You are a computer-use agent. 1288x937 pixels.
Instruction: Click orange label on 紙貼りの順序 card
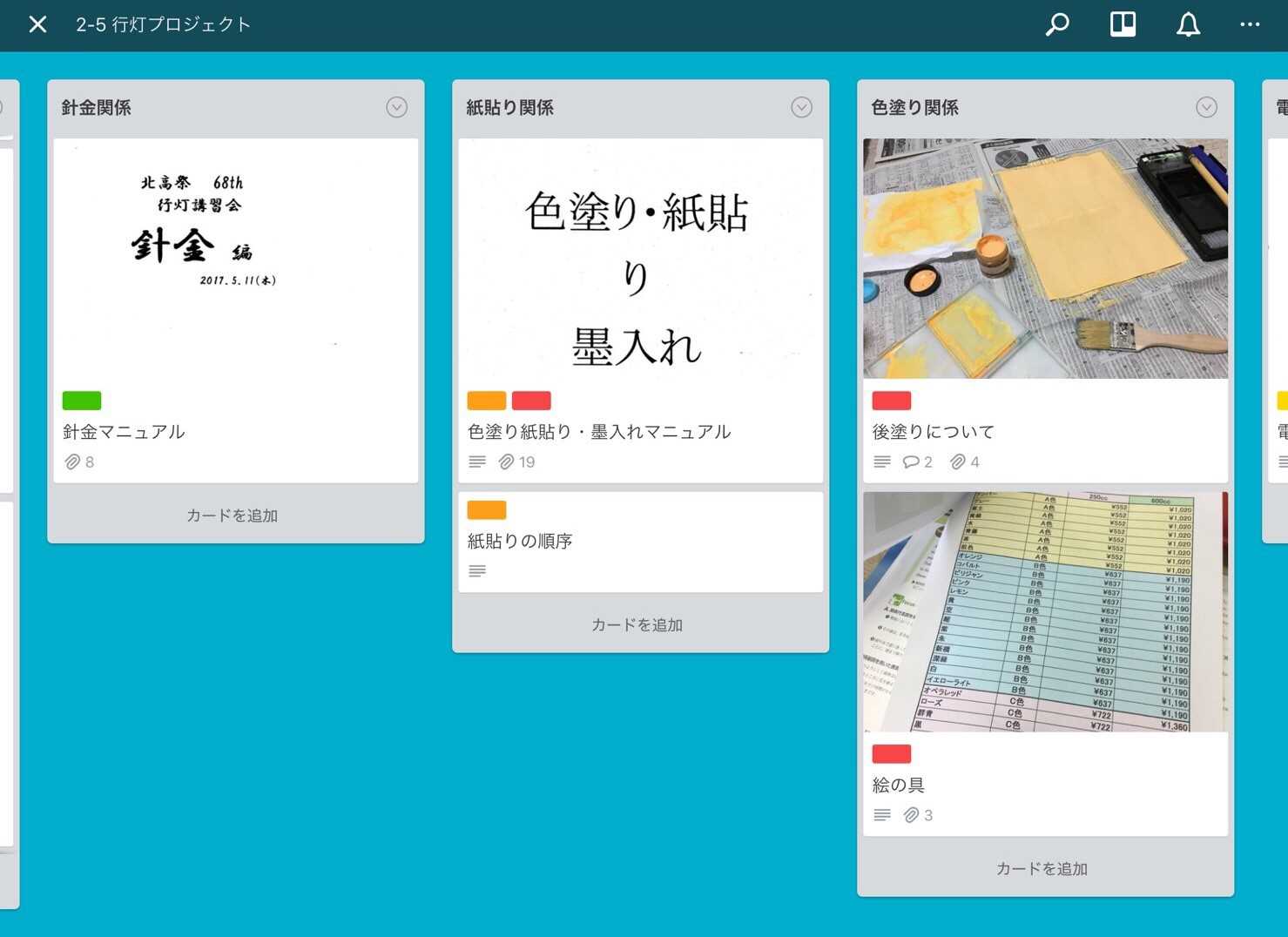(487, 510)
